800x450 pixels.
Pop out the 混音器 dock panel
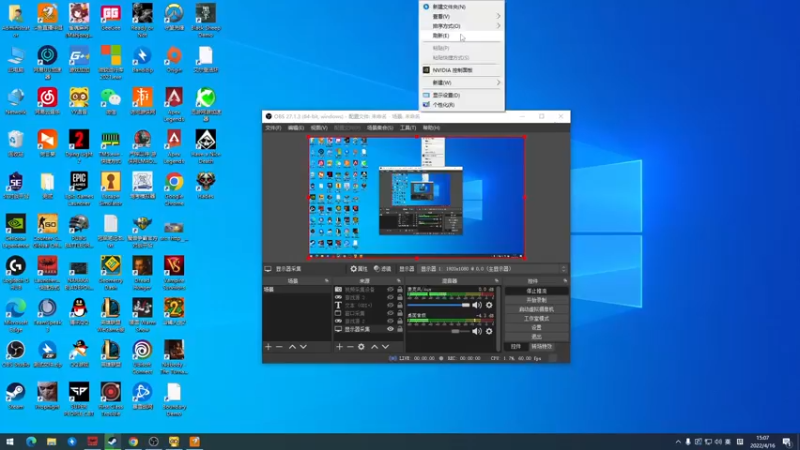click(x=496, y=281)
